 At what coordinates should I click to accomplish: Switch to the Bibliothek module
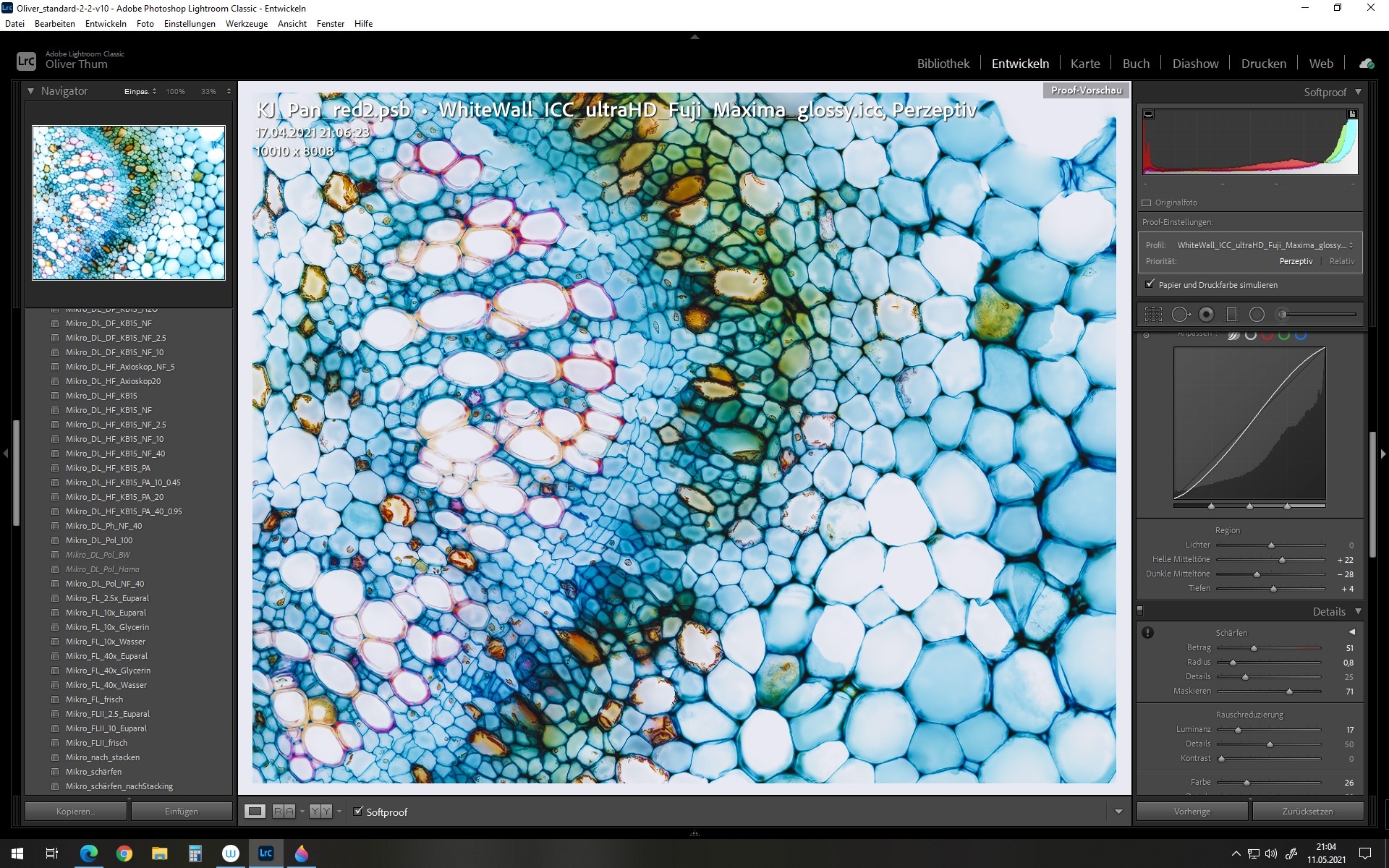[x=943, y=64]
